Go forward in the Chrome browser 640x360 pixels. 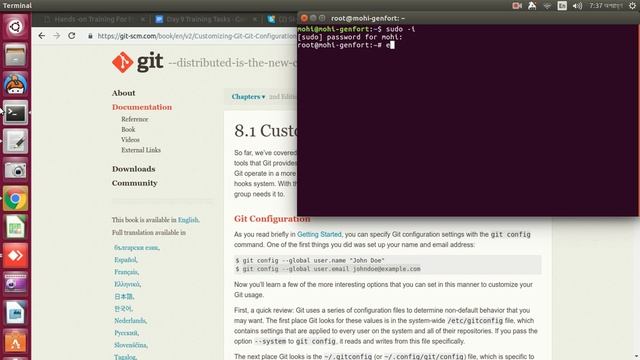[x=56, y=36]
